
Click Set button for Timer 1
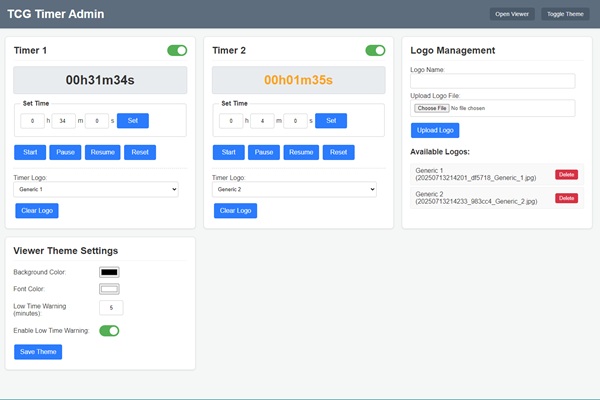tap(133, 121)
